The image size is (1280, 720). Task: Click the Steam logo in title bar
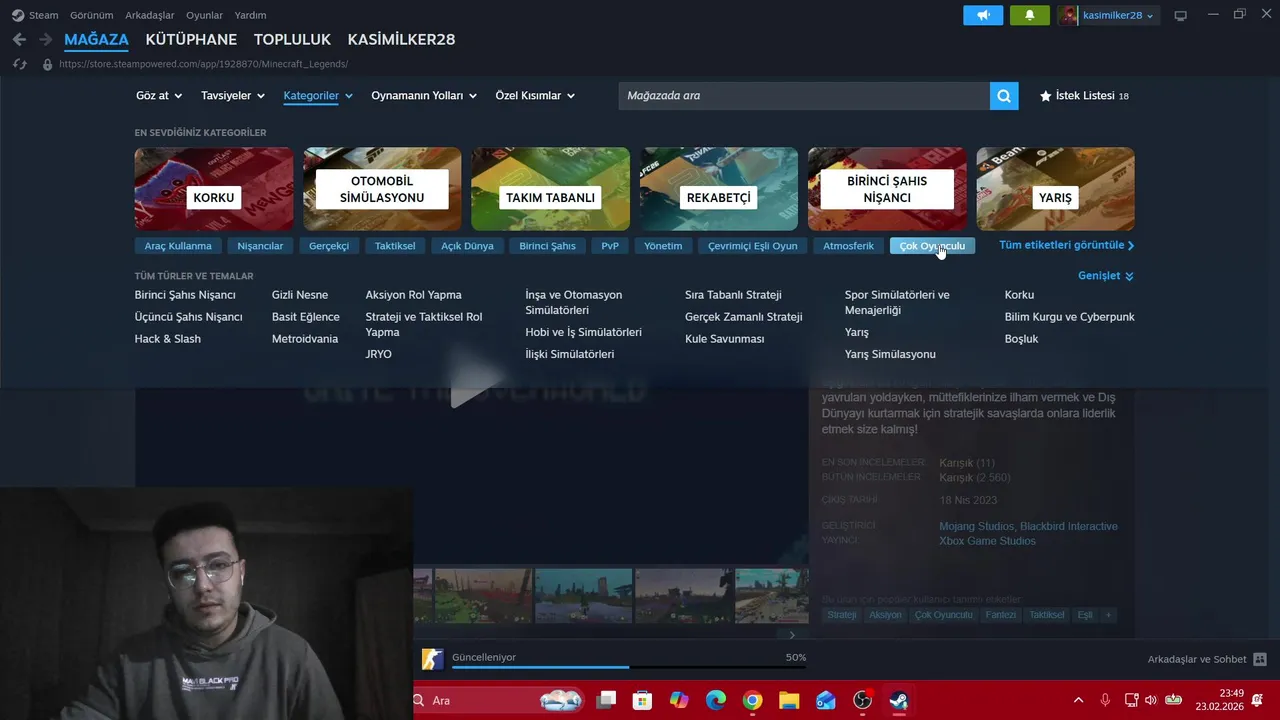coord(18,15)
